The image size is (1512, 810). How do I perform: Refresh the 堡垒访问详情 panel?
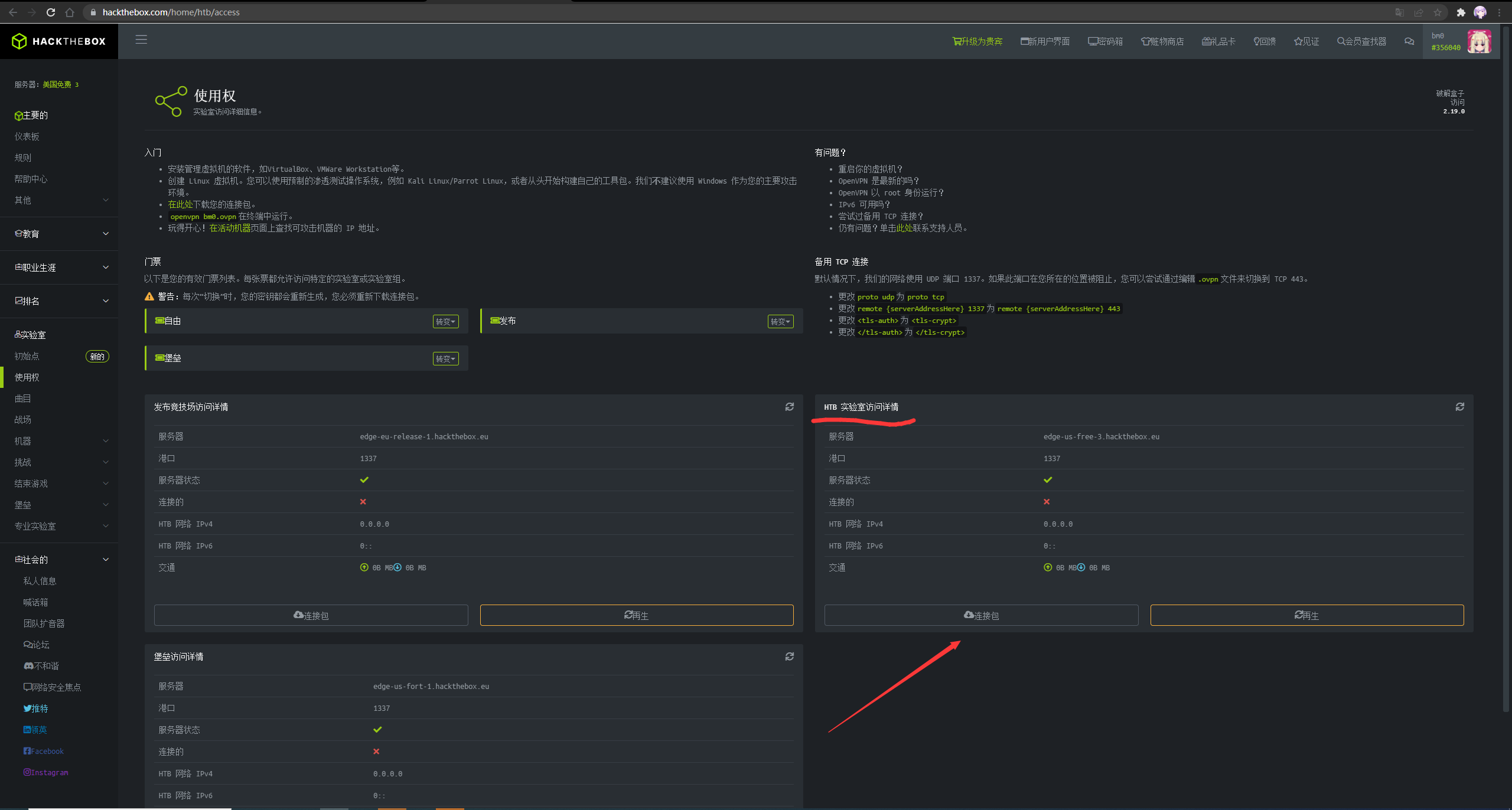tap(789, 656)
